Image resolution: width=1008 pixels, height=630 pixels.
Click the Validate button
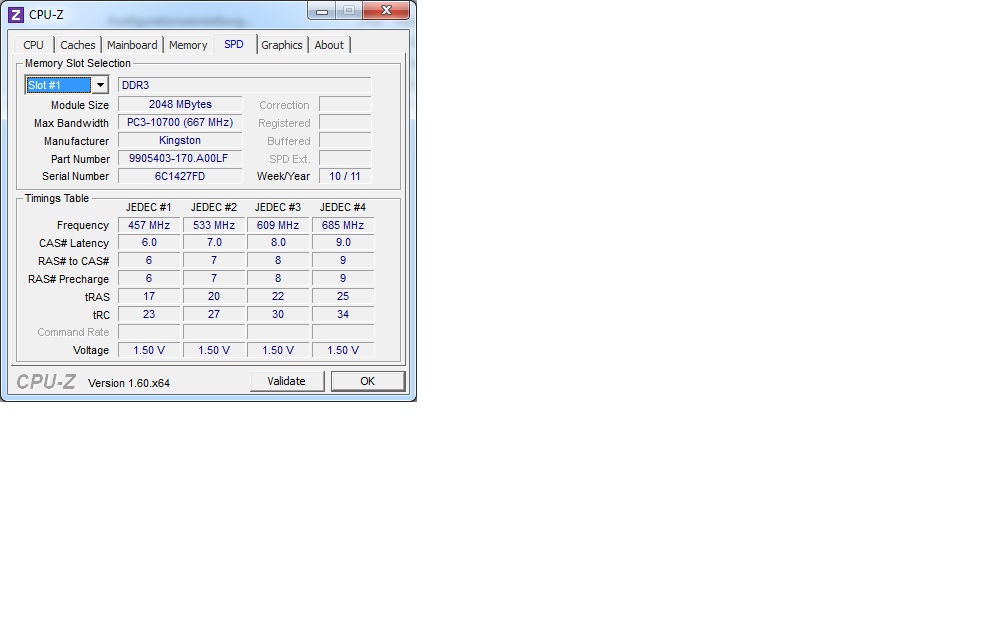tap(287, 381)
